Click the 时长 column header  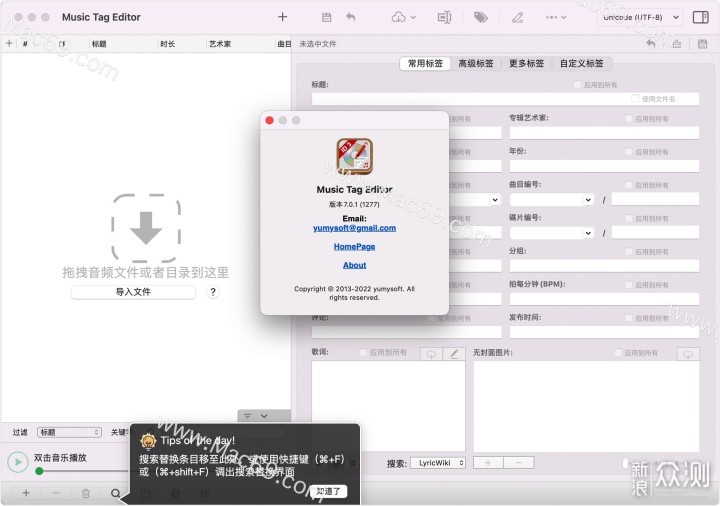[168, 44]
